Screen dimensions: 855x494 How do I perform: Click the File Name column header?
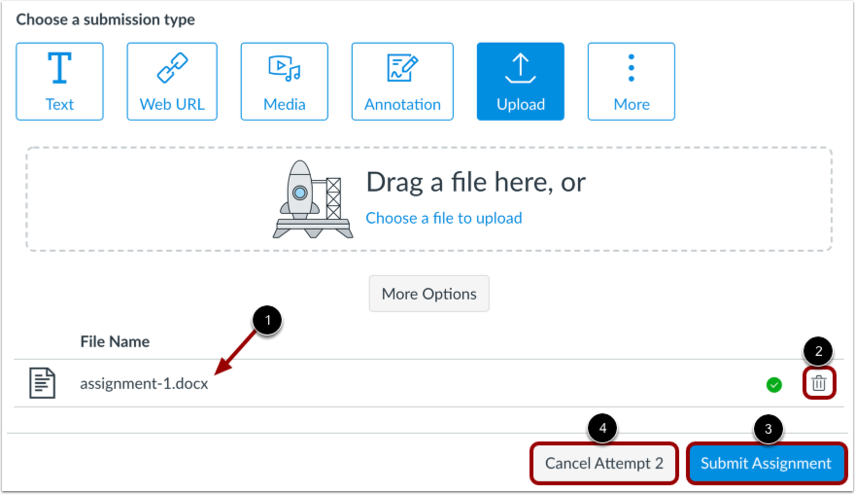[115, 341]
